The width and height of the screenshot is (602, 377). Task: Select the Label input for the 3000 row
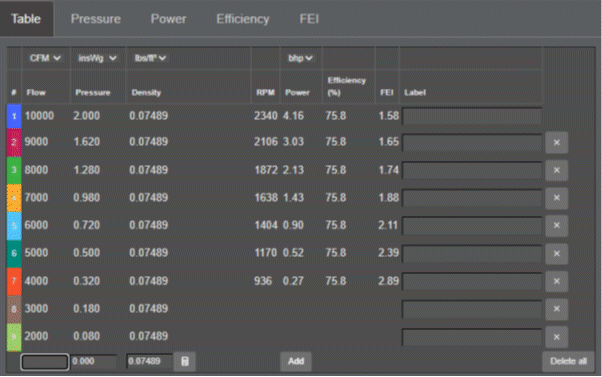(x=472, y=309)
